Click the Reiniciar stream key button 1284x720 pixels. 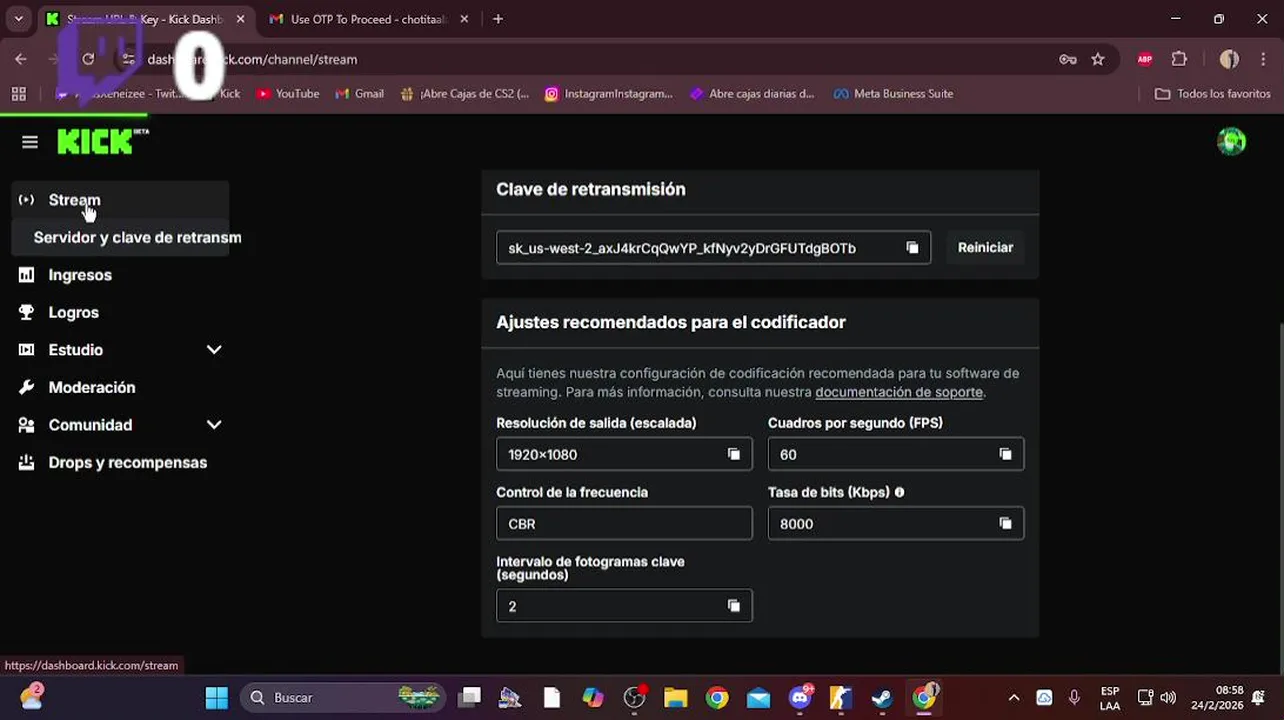tap(985, 247)
